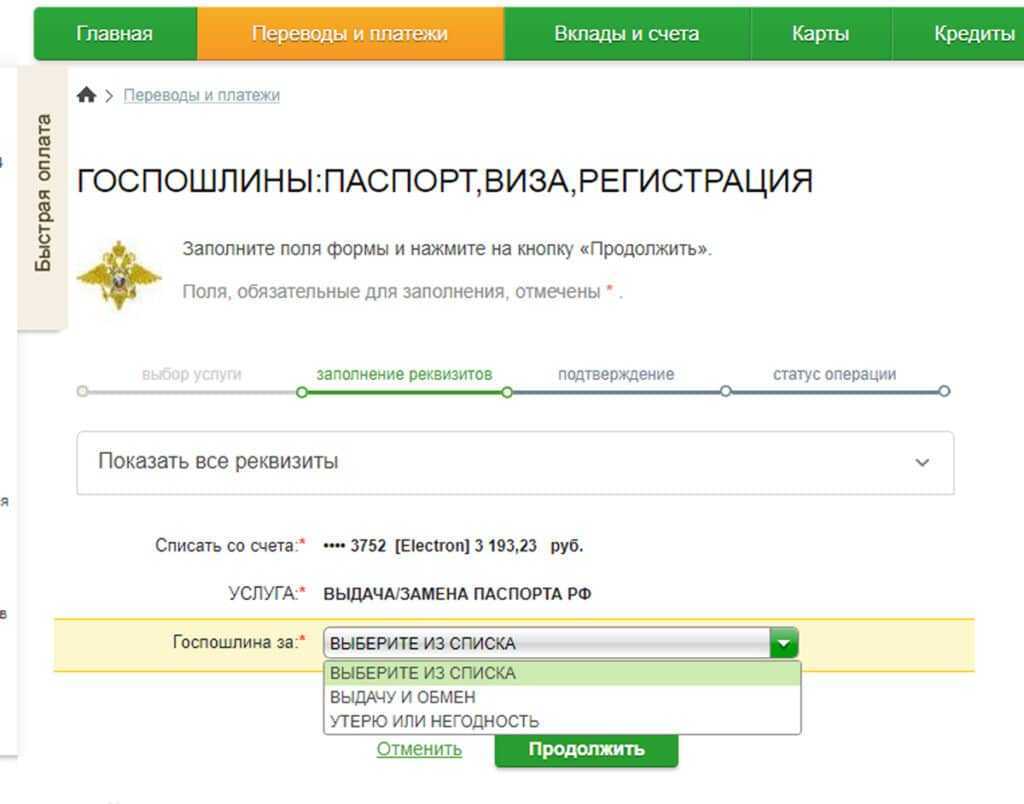Click the home icon in breadcrumb
The image size is (1024, 804).
87,95
